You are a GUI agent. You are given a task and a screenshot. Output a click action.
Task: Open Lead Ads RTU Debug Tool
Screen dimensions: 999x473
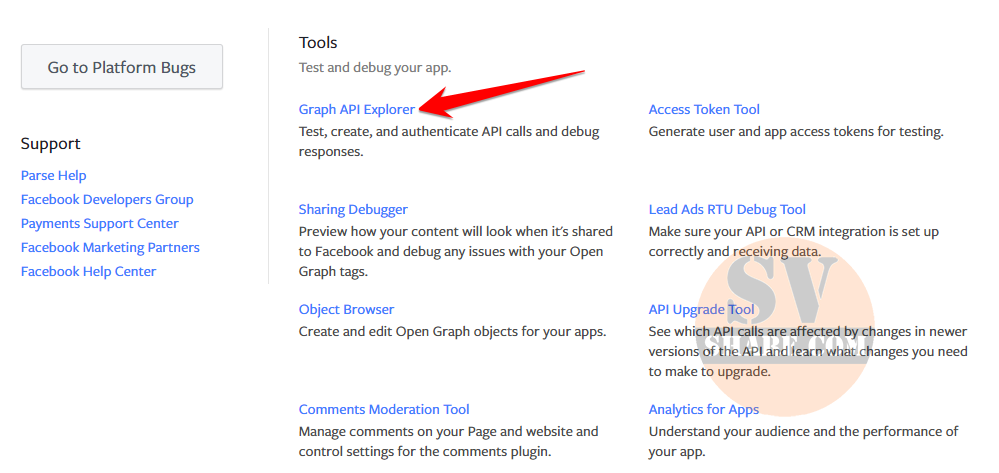[x=727, y=209]
